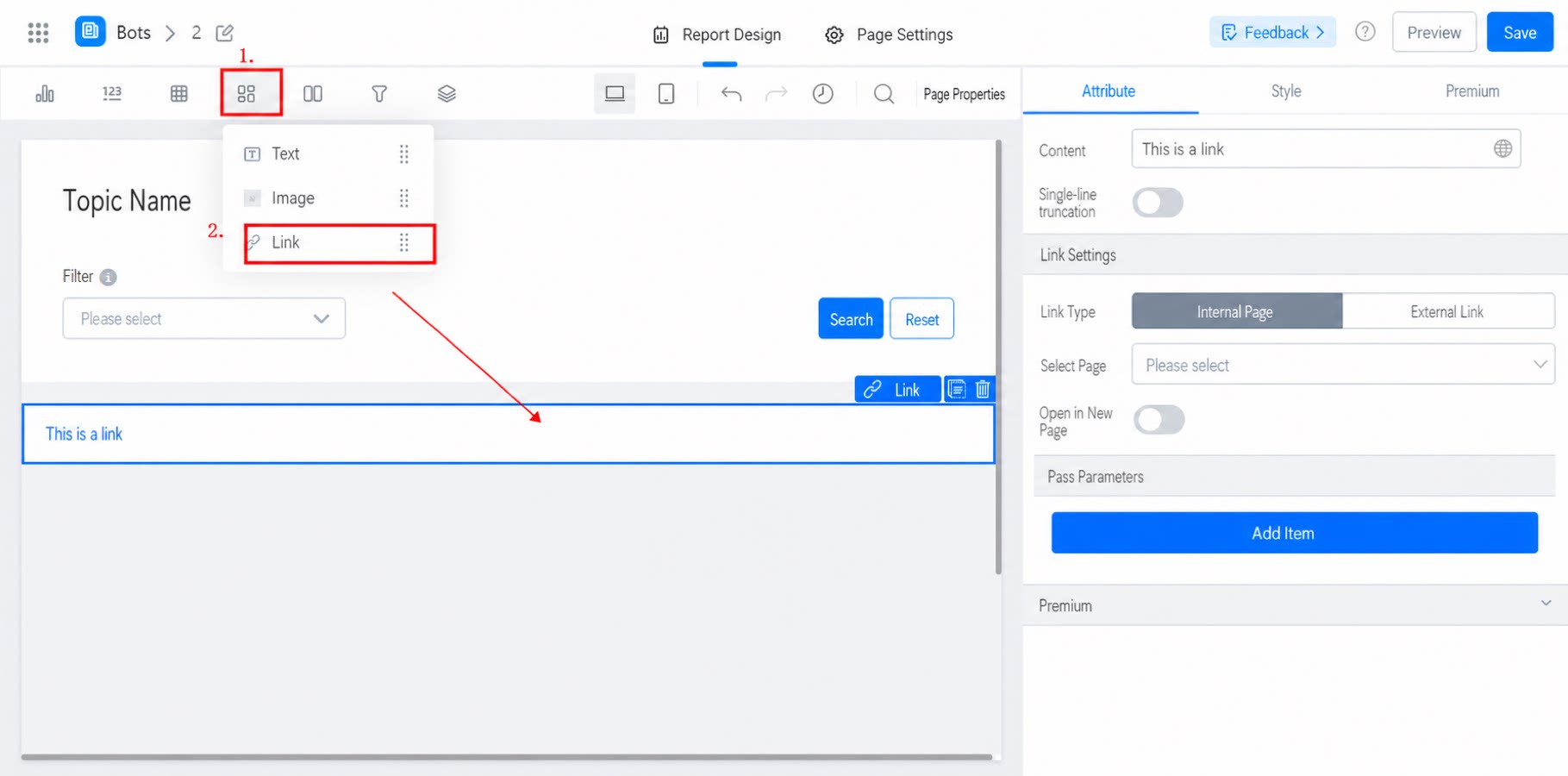1568x776 pixels.
Task: Open the Select Page dropdown
Action: click(1342, 365)
